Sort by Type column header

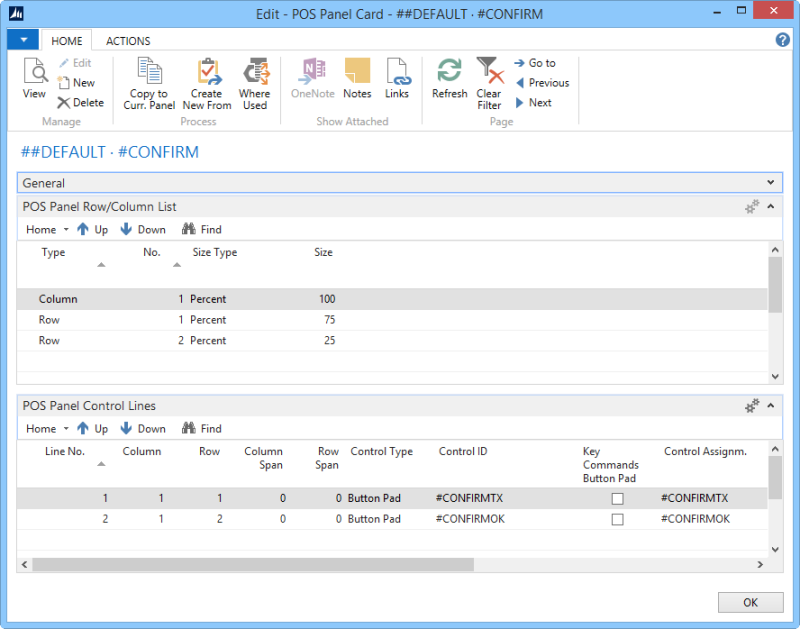pos(53,253)
